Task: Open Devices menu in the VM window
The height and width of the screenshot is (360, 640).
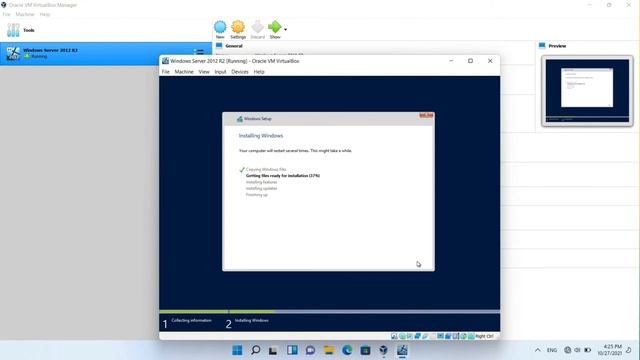Action: (x=240, y=72)
